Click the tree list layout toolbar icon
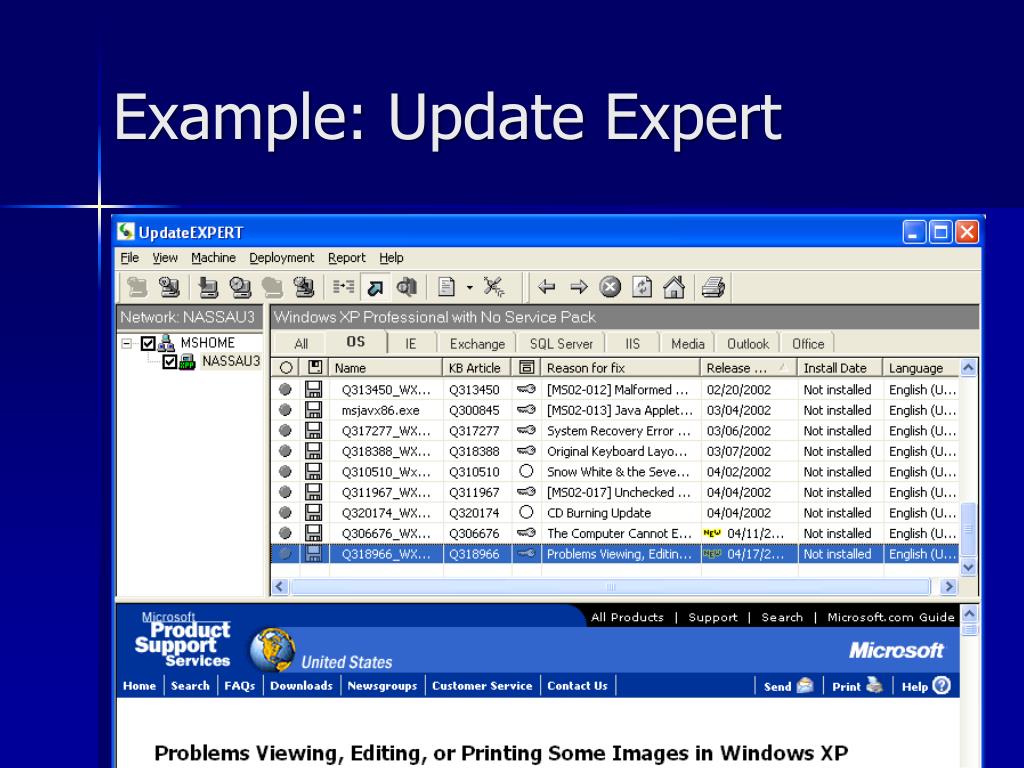This screenshot has width=1024, height=768. click(x=344, y=287)
